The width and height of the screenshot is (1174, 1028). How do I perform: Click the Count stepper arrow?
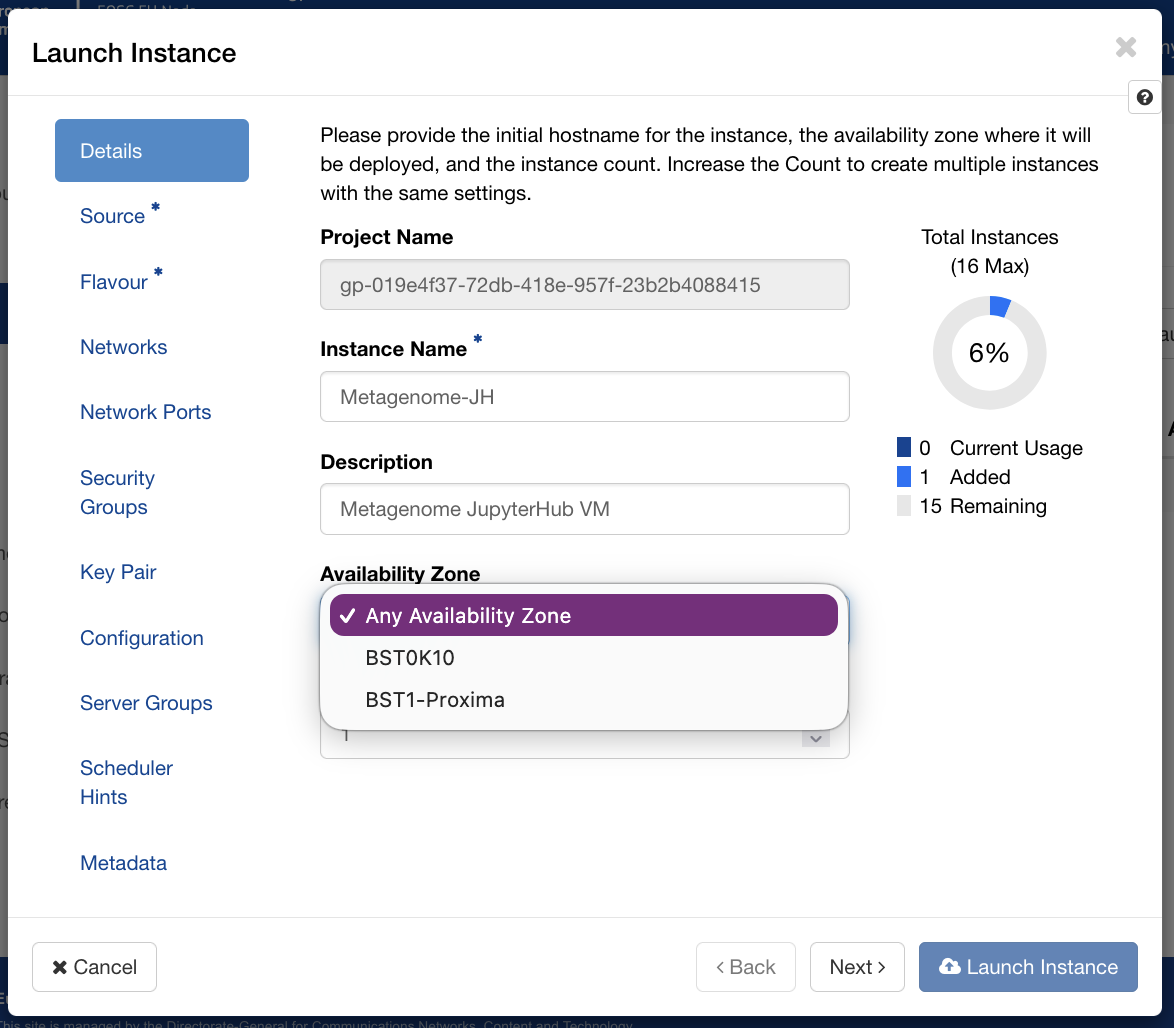point(816,739)
